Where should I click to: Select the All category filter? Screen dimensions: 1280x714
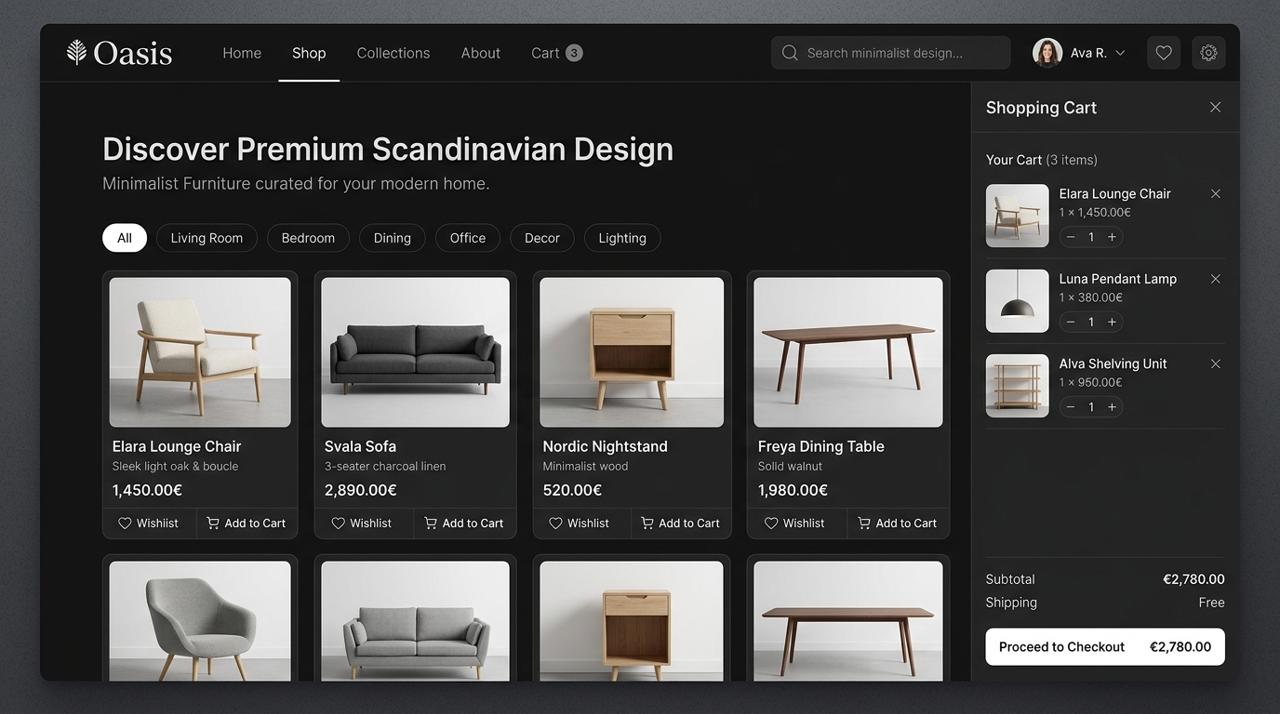point(124,238)
